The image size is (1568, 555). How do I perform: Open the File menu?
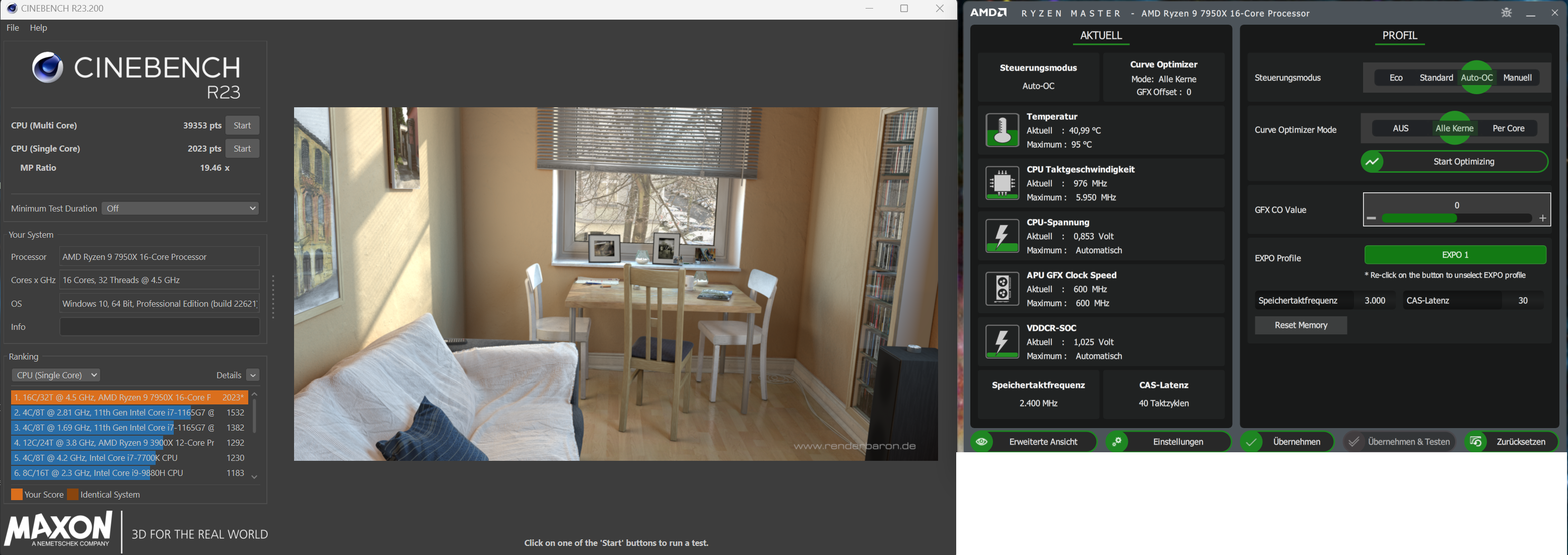tap(13, 28)
